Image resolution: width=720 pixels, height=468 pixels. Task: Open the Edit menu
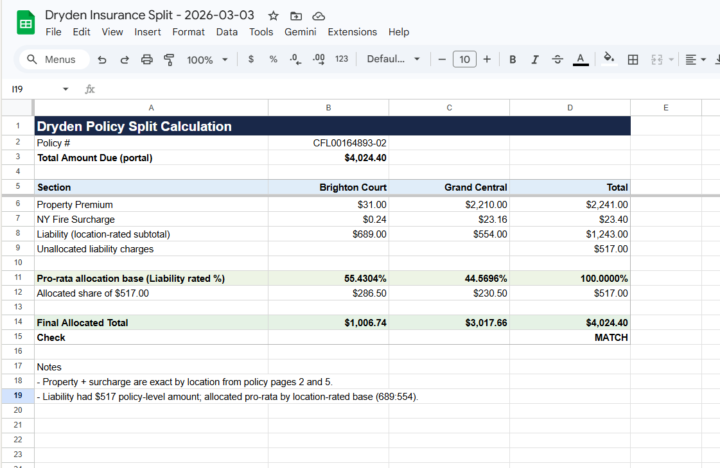81,32
